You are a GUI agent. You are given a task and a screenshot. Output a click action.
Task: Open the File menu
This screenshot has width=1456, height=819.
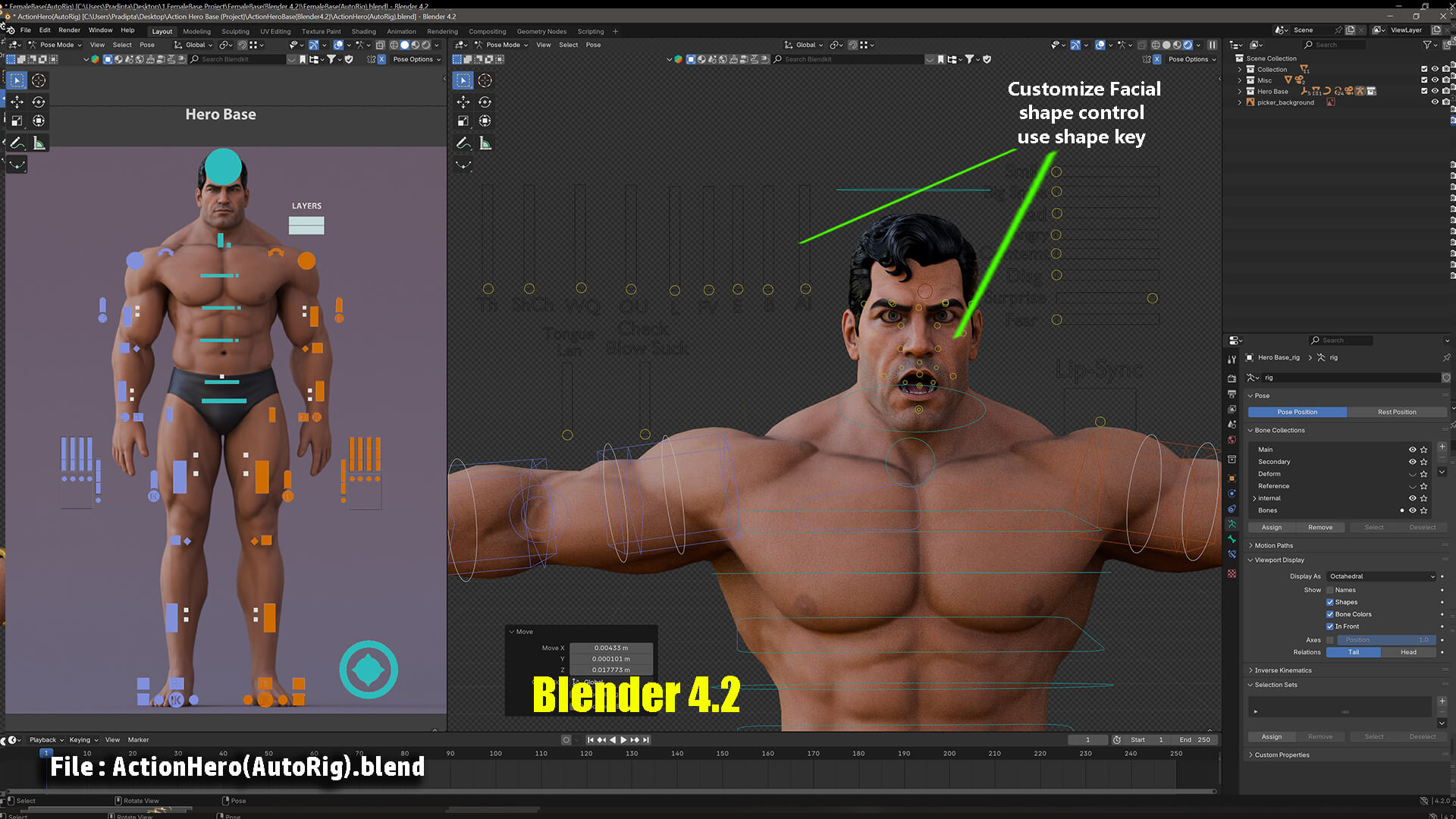(x=26, y=30)
